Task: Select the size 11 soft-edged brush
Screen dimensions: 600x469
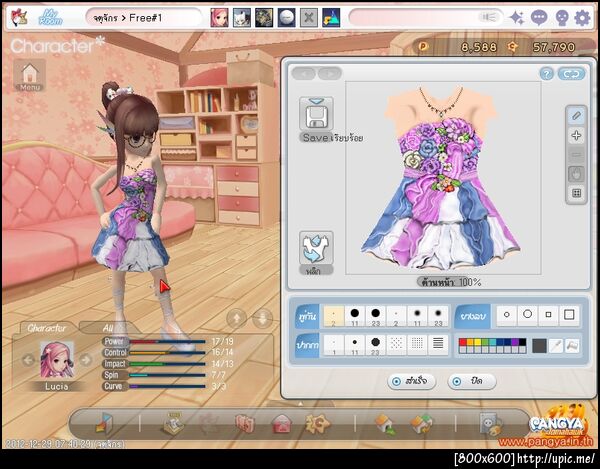Action: coord(417,316)
